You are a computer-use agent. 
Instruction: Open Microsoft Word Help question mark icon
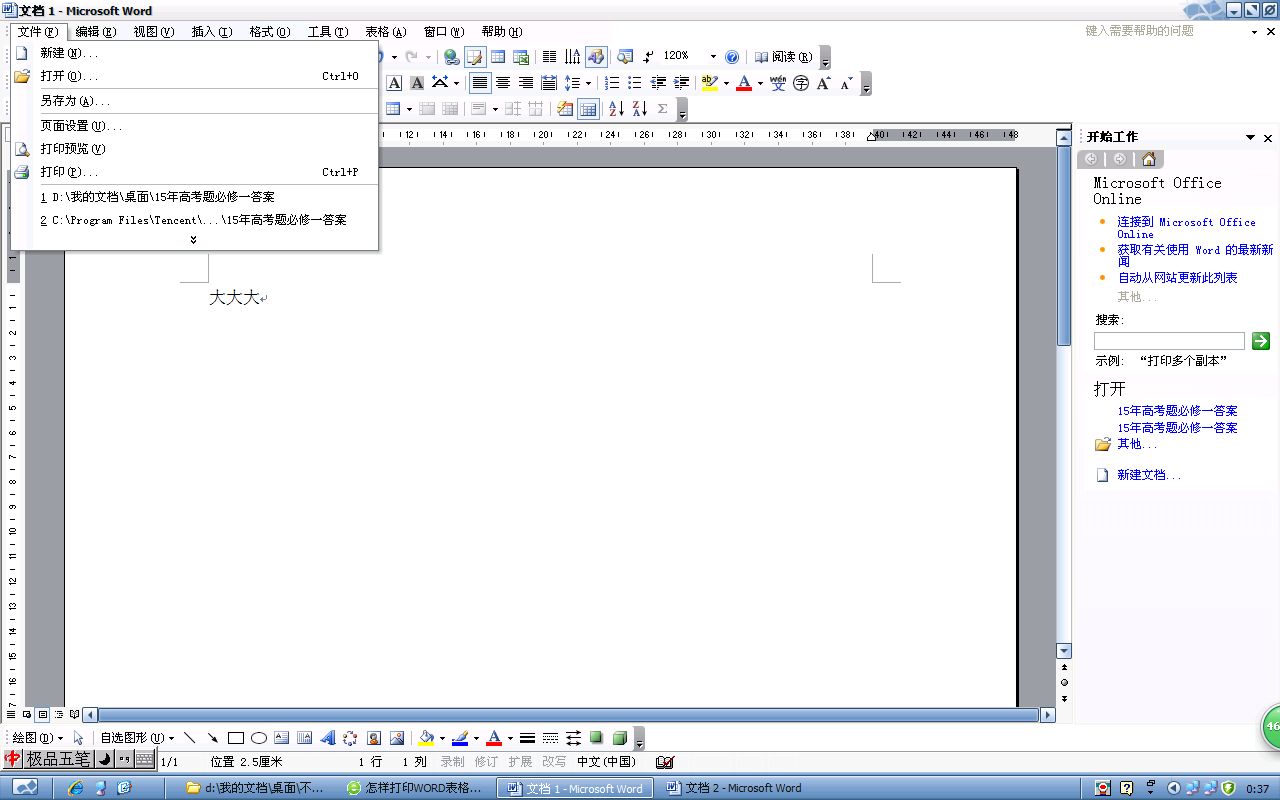(732, 57)
